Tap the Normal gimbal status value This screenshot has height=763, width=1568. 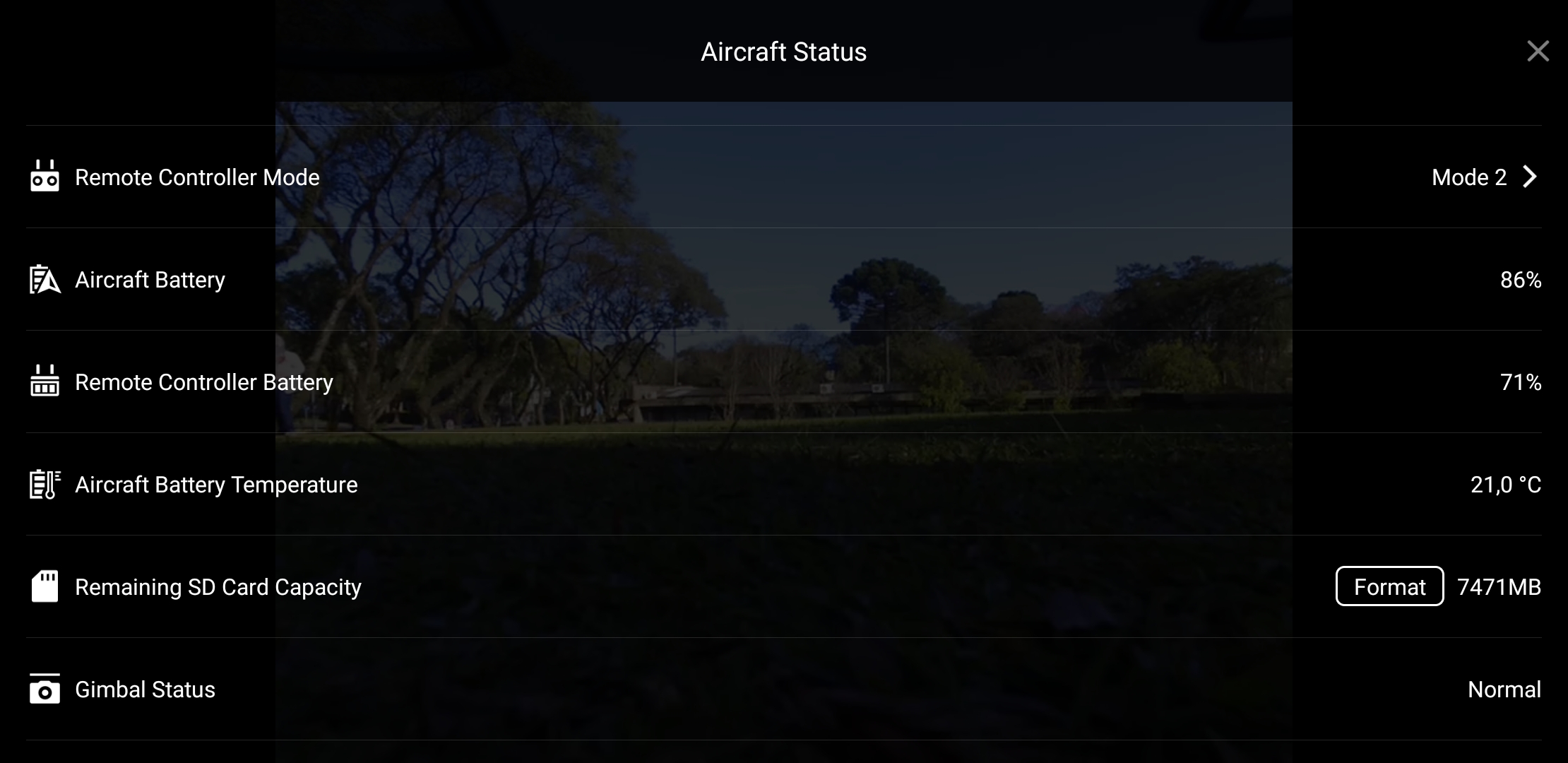tap(1504, 690)
